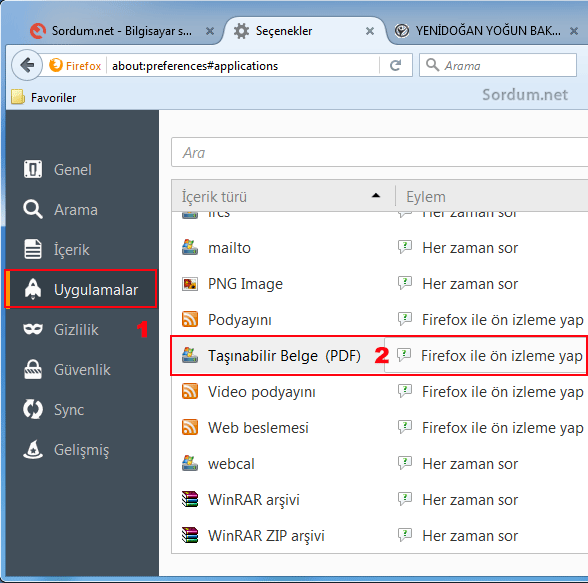Close the Sordum.net tab
Viewport: 588px width, 583px height.
pyautogui.click(x=210, y=31)
